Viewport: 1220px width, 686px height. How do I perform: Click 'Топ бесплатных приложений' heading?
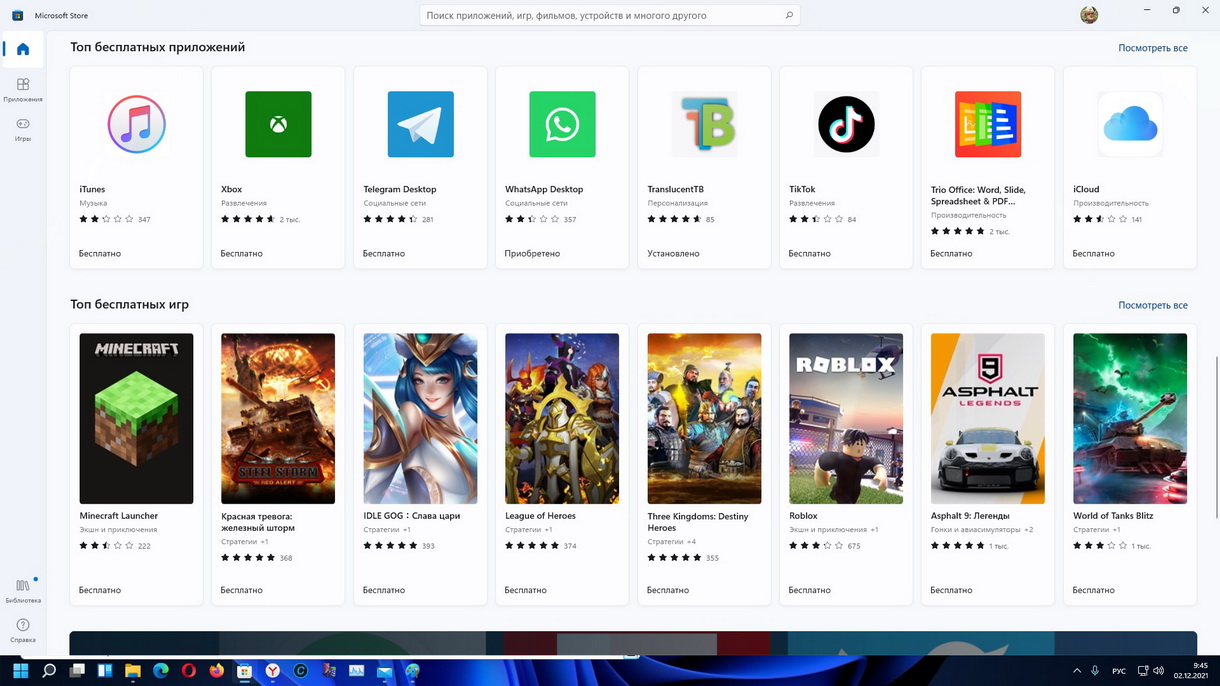point(157,47)
